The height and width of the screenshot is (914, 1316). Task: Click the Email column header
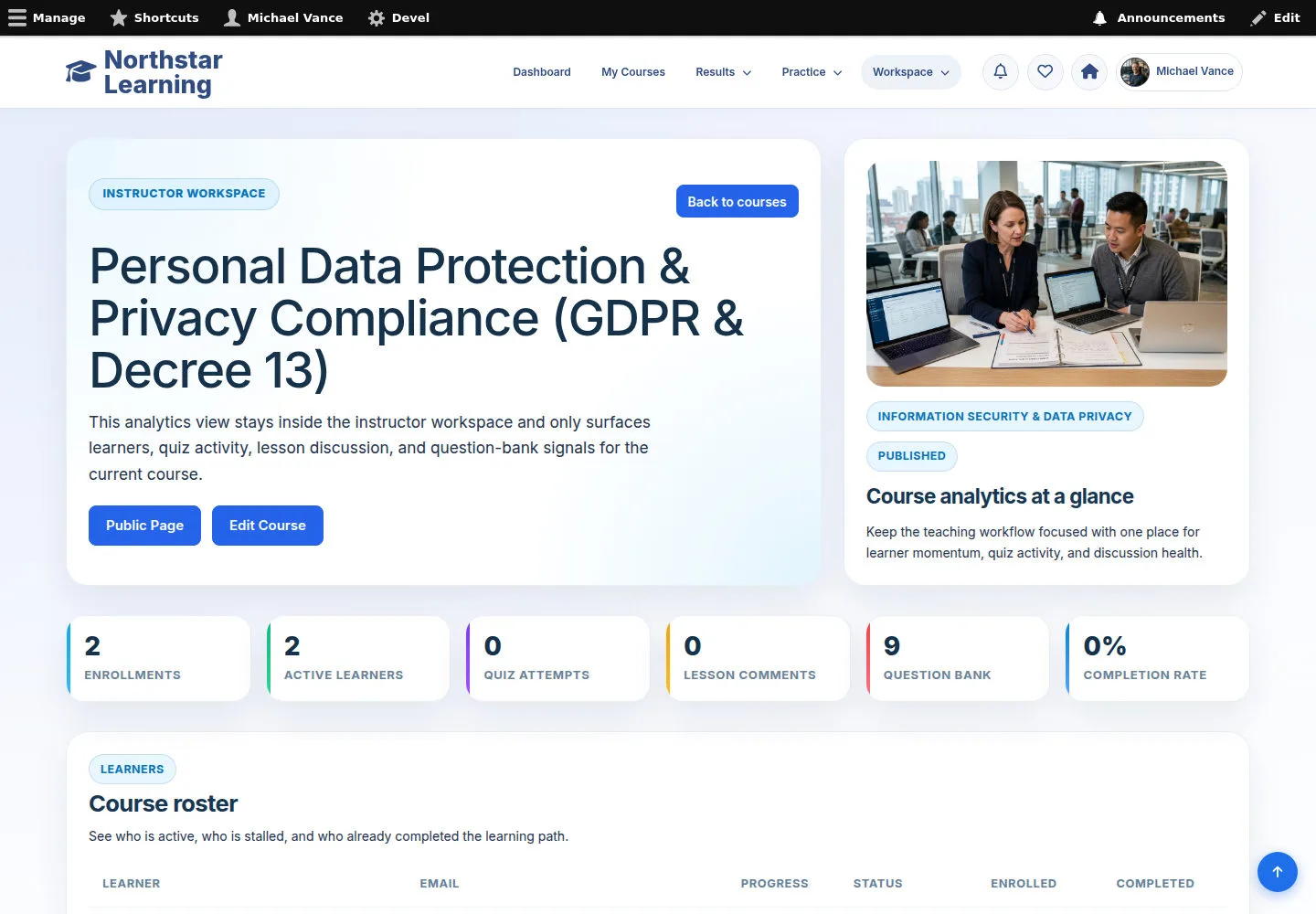(440, 884)
